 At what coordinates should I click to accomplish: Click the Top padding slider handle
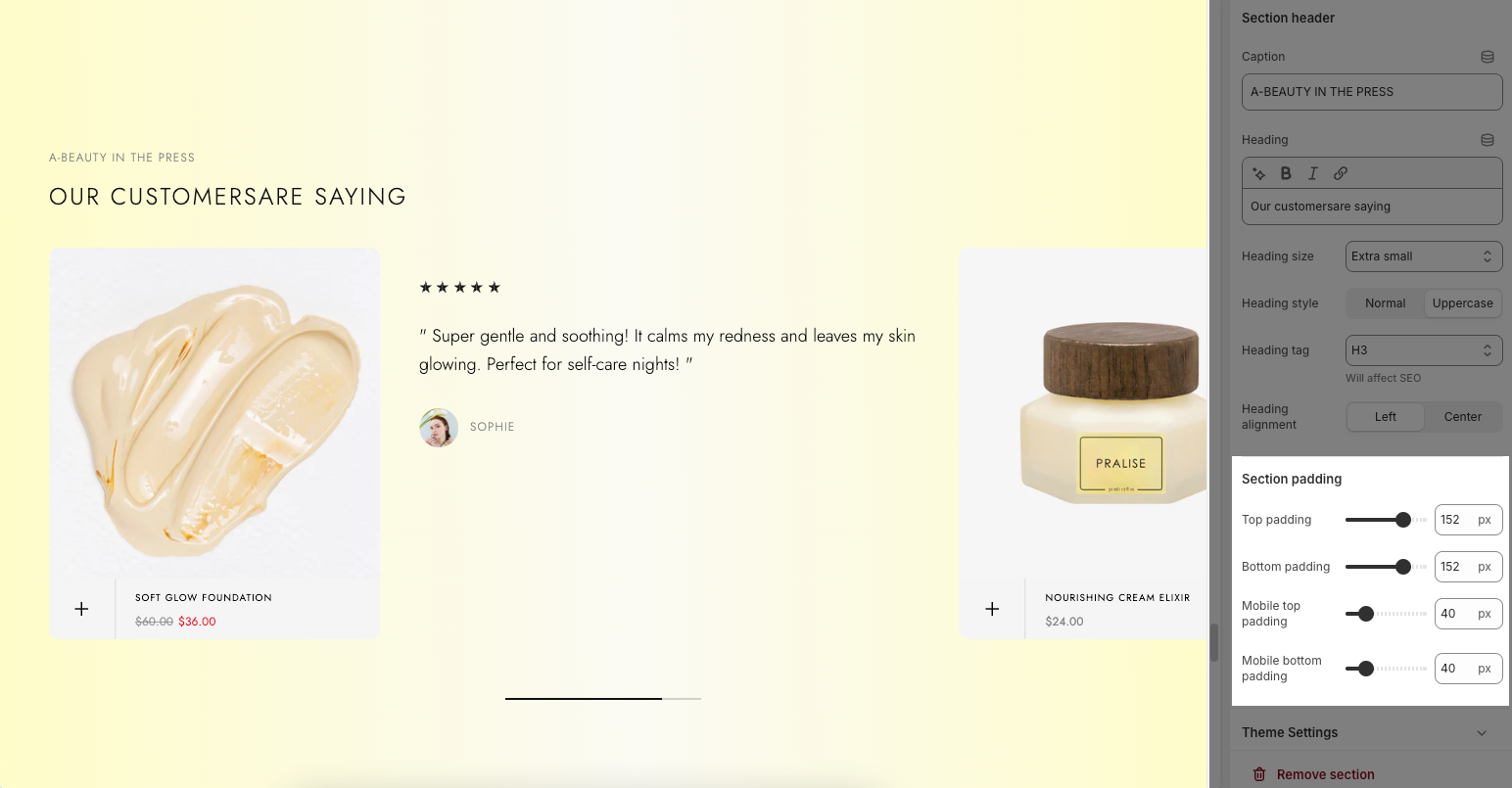click(1403, 520)
